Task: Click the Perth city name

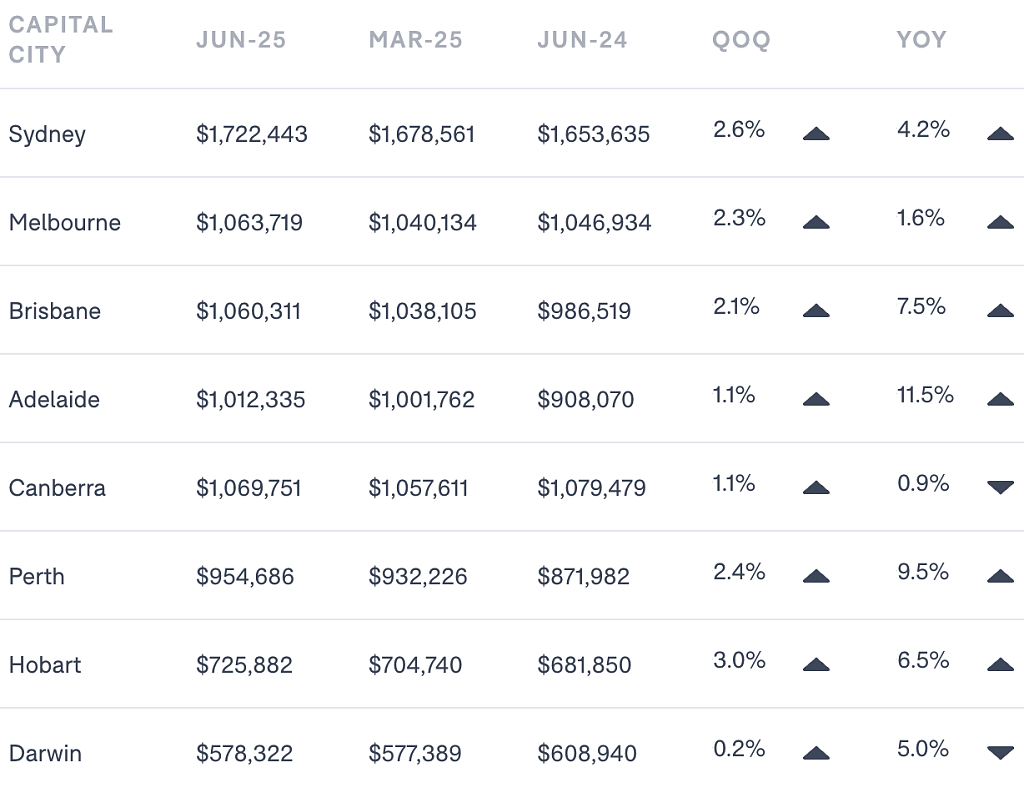Action: [37, 576]
